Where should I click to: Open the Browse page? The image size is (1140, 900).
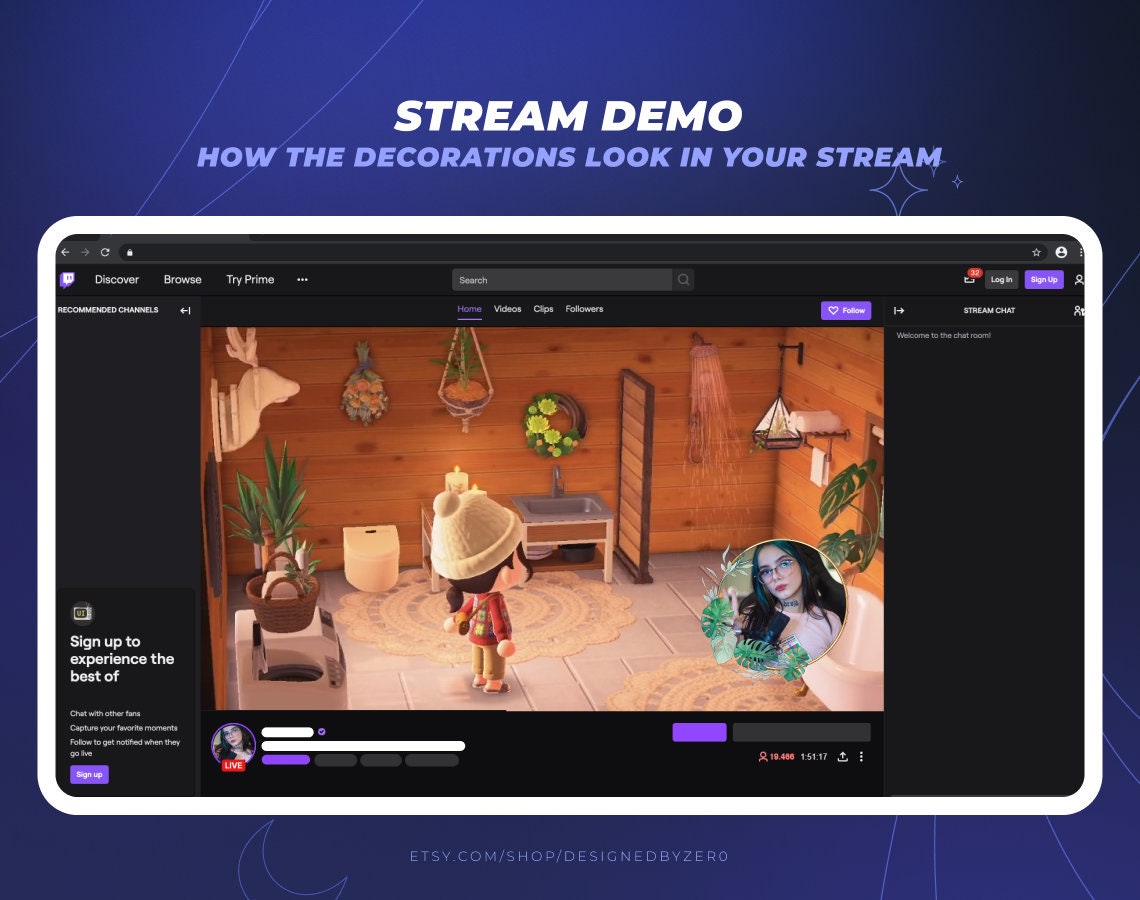tap(182, 280)
